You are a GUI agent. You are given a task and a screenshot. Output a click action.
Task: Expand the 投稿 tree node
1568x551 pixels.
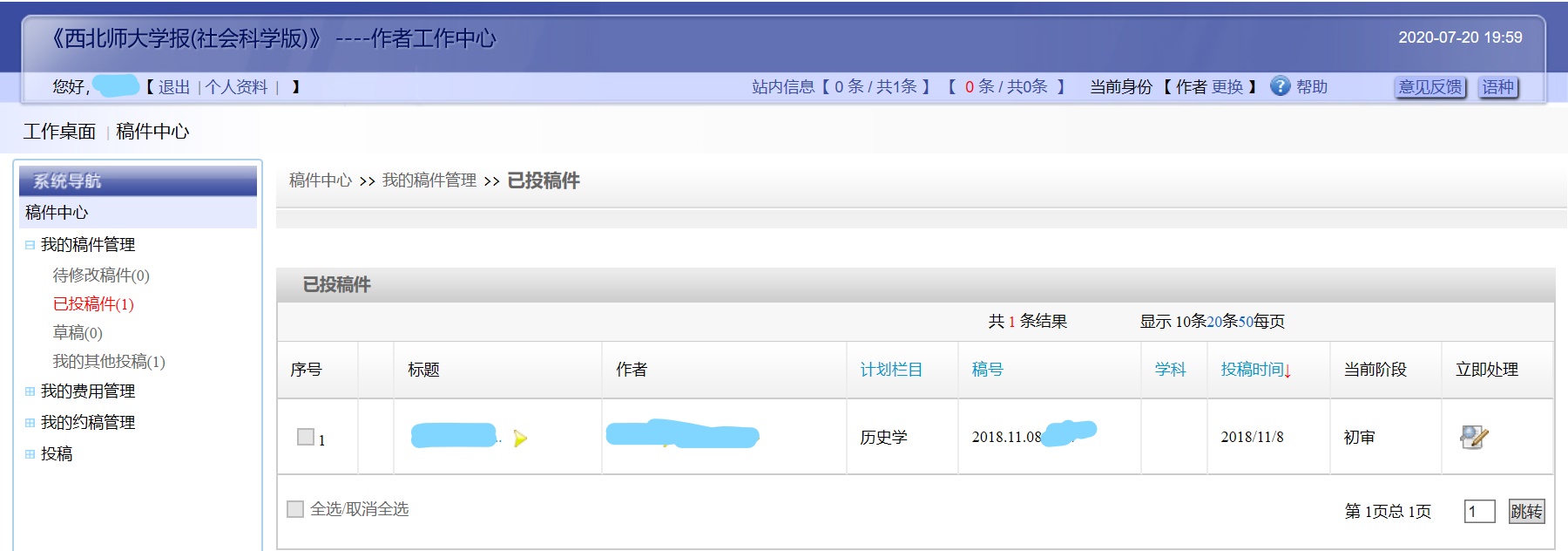[x=30, y=454]
